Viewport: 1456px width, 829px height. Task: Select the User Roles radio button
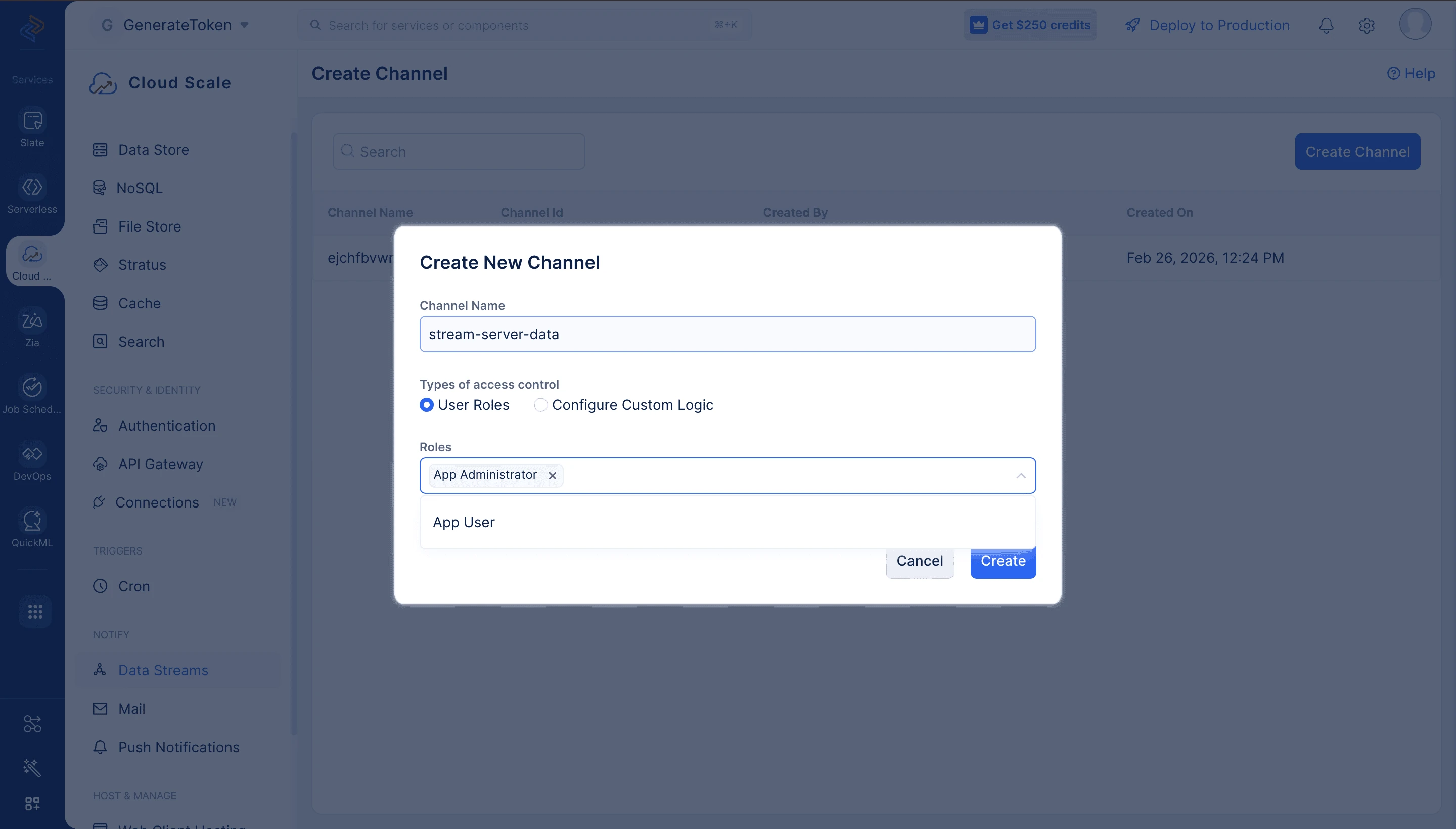tap(427, 405)
